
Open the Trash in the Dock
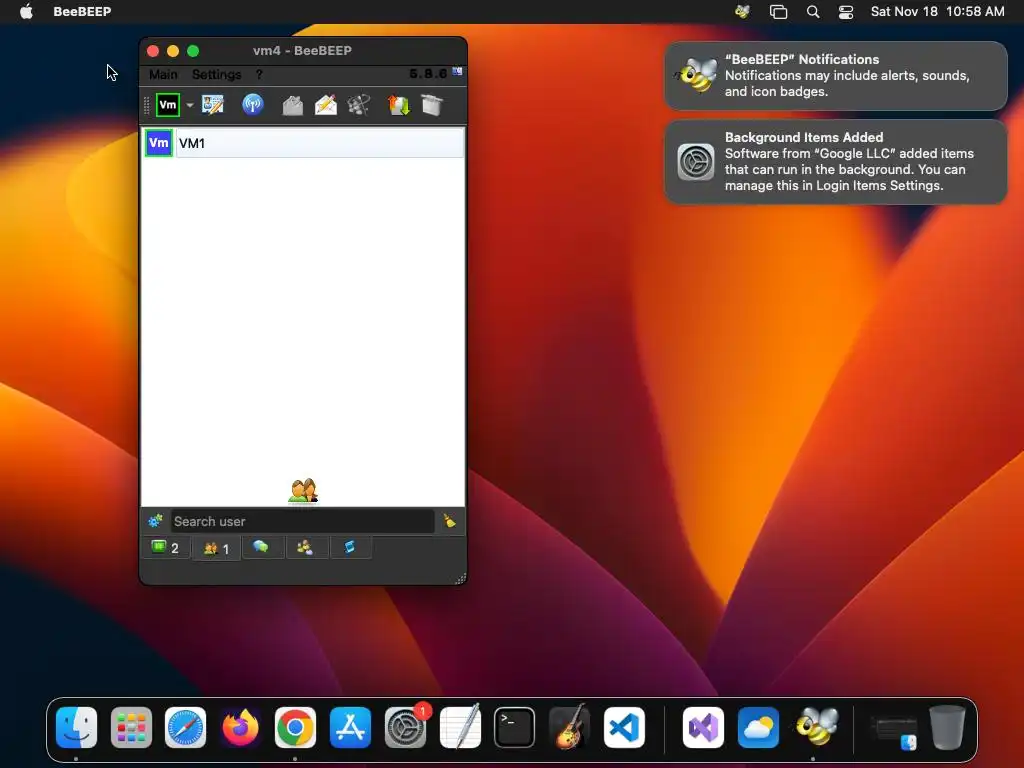click(x=948, y=727)
